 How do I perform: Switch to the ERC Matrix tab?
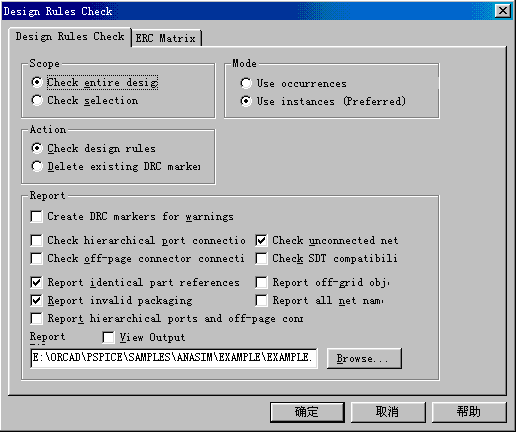click(166, 38)
